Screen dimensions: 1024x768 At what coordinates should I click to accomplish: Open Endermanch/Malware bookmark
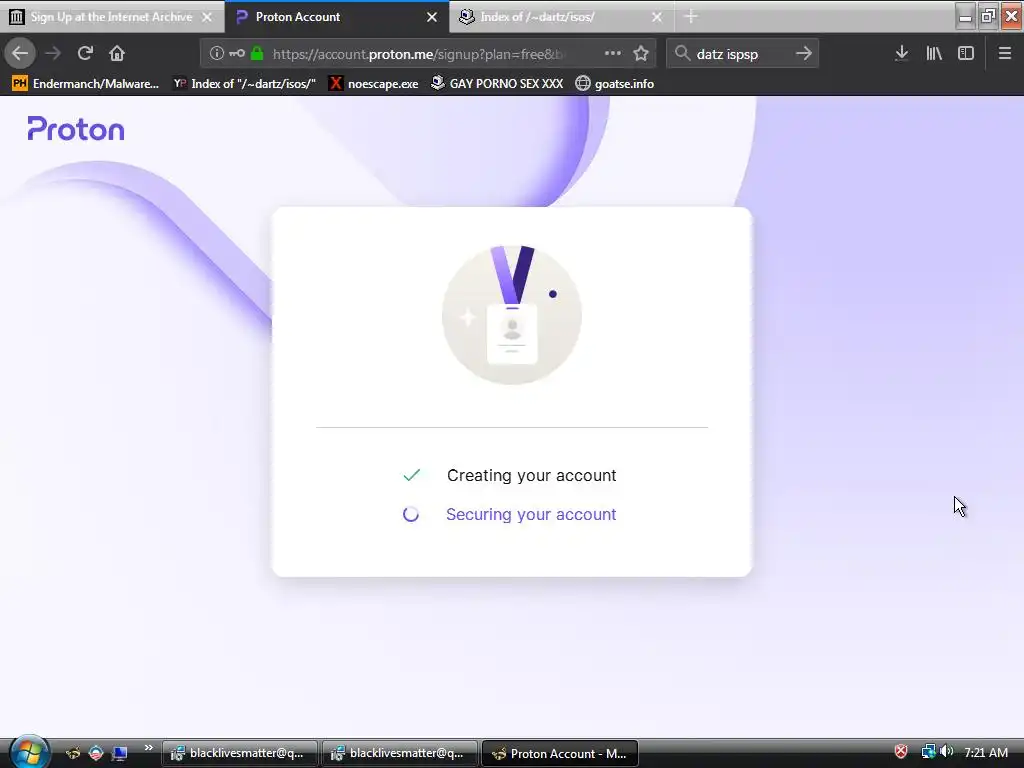click(x=86, y=84)
